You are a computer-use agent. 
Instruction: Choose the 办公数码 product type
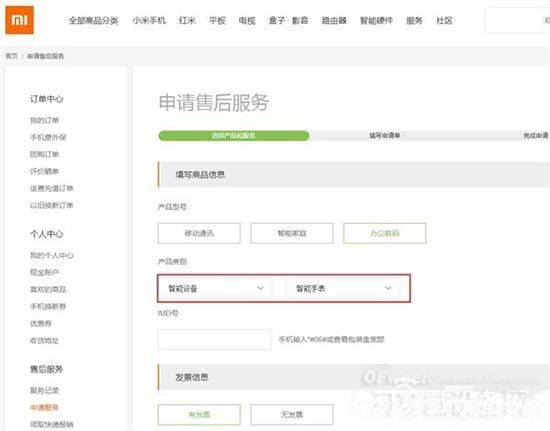385,233
